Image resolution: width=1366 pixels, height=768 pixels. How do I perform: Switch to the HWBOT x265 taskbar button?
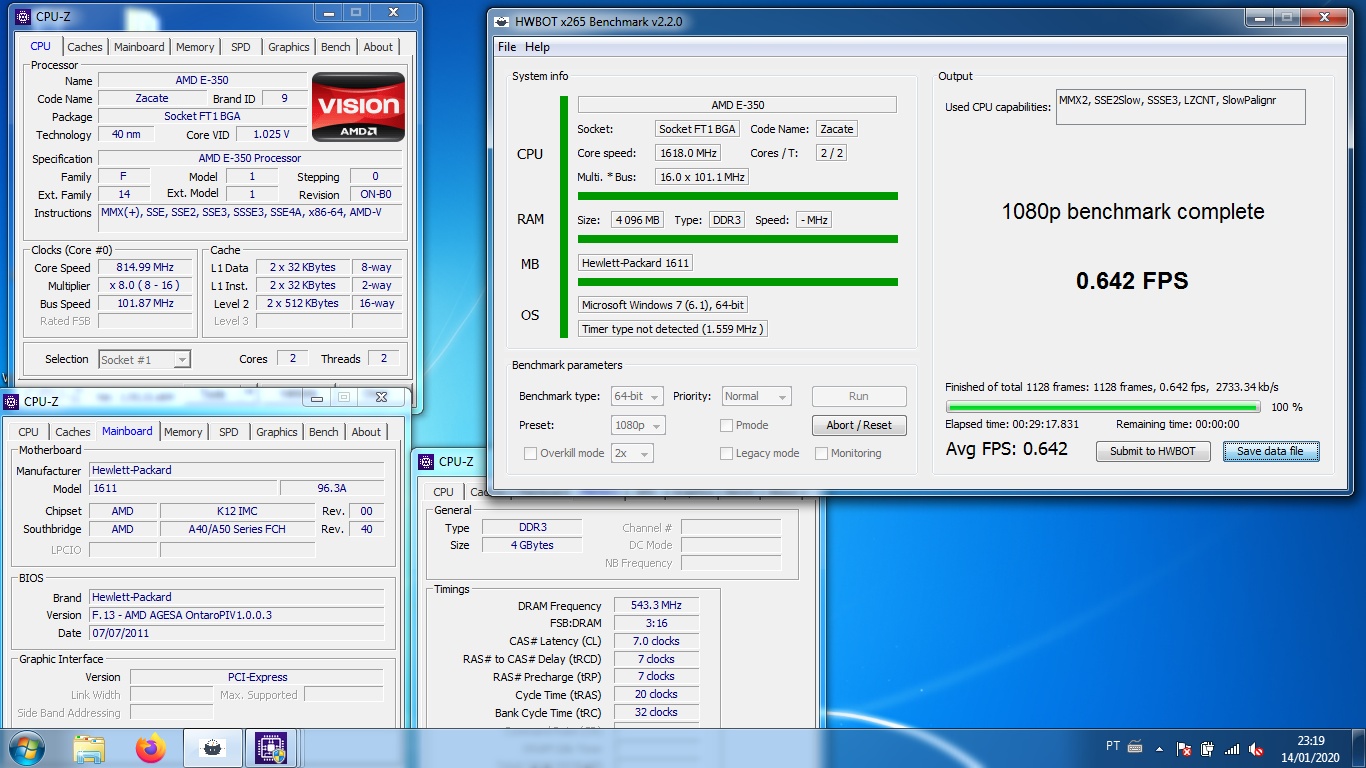click(211, 748)
